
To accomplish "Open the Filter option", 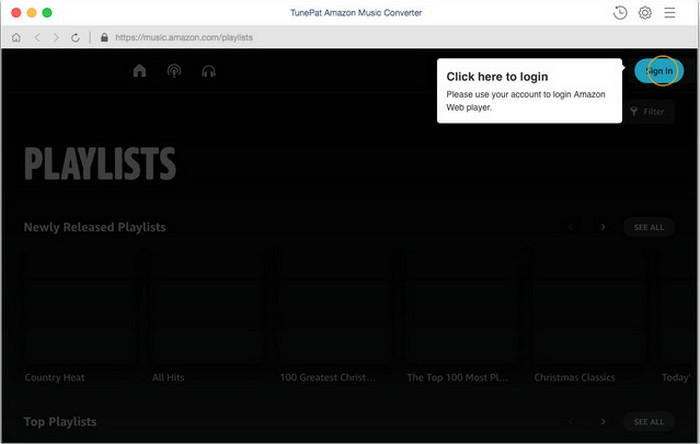I will pos(647,112).
